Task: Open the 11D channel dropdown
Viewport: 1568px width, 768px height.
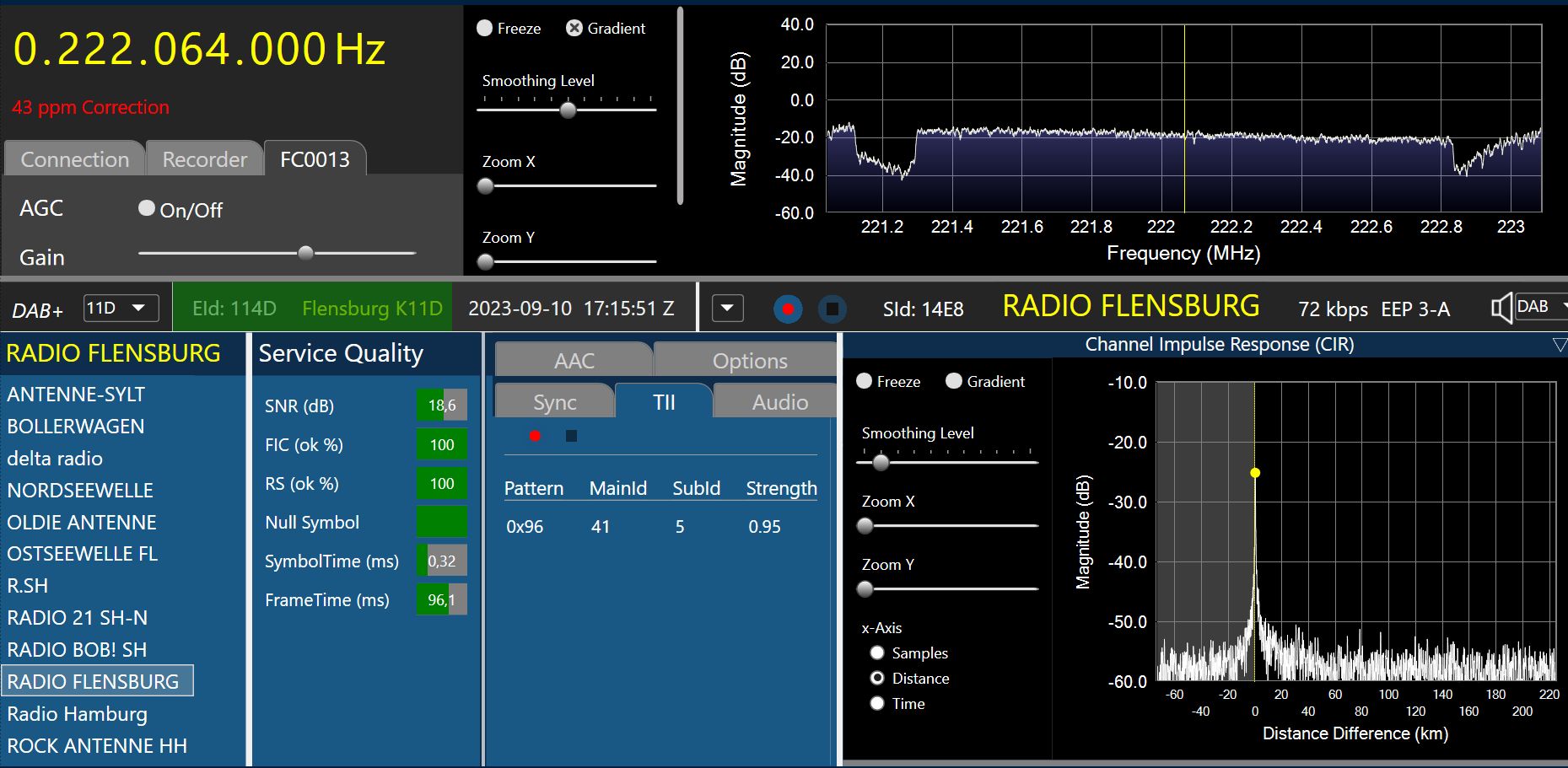Action: 121,309
